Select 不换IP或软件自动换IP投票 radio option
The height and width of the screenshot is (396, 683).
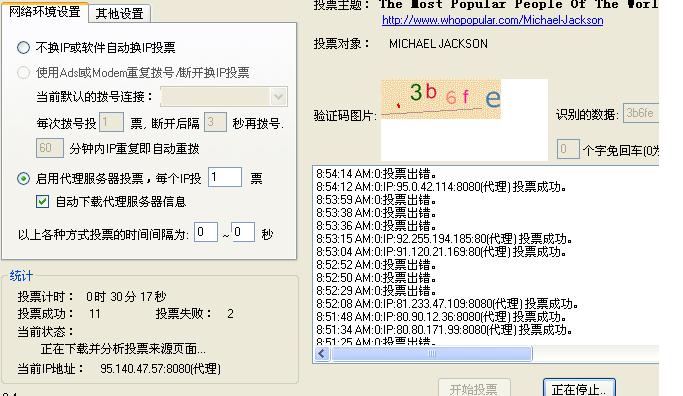pyautogui.click(x=23, y=47)
